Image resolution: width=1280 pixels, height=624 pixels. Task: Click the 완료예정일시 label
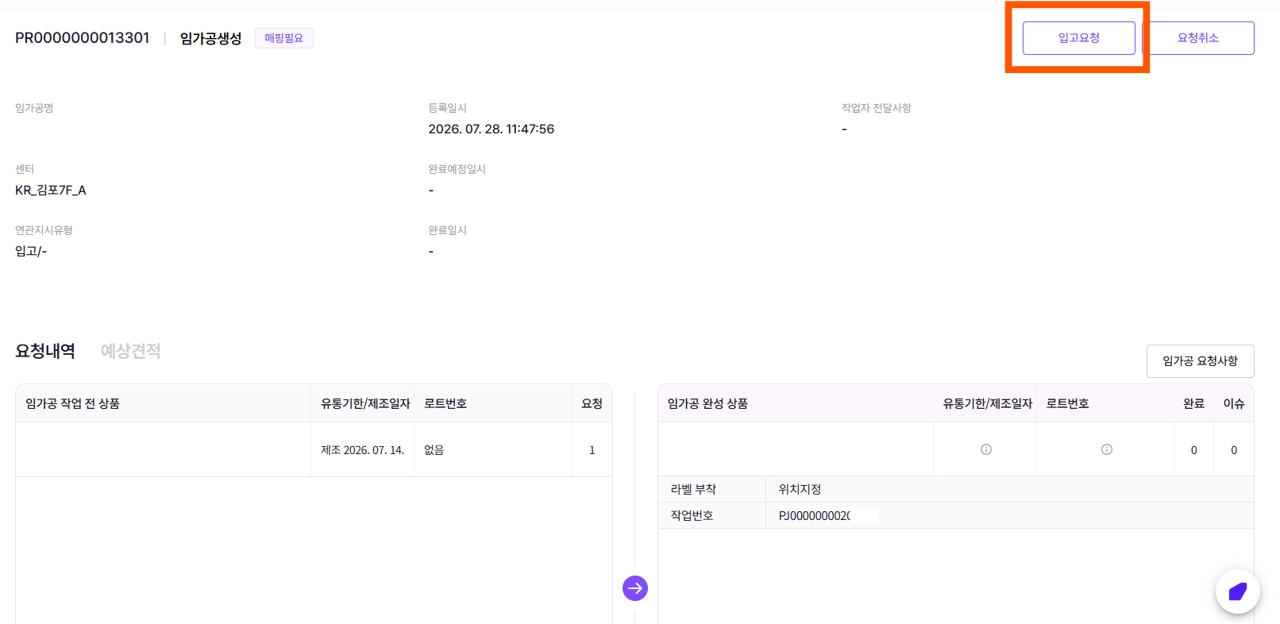coord(457,169)
